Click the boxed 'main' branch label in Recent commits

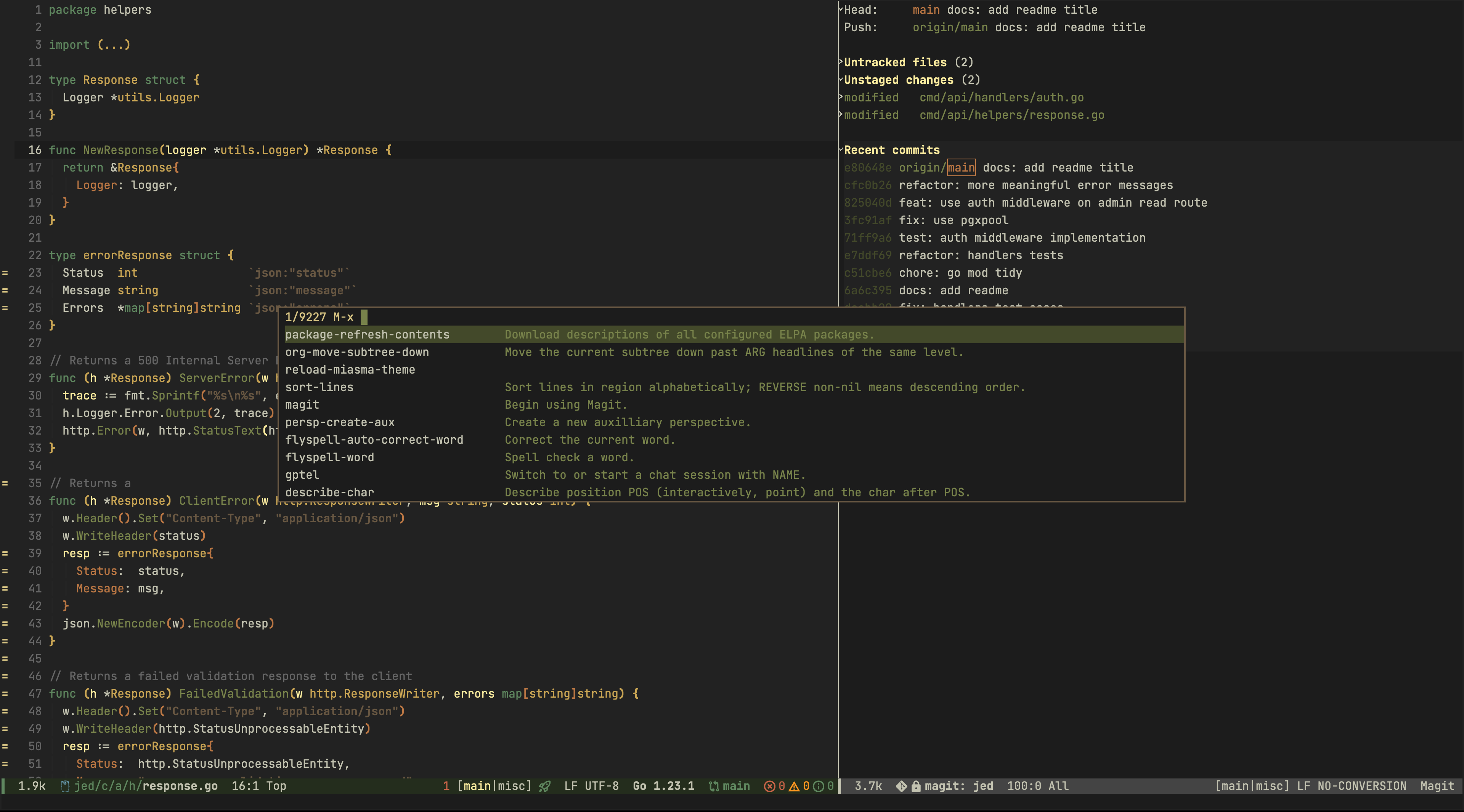961,168
